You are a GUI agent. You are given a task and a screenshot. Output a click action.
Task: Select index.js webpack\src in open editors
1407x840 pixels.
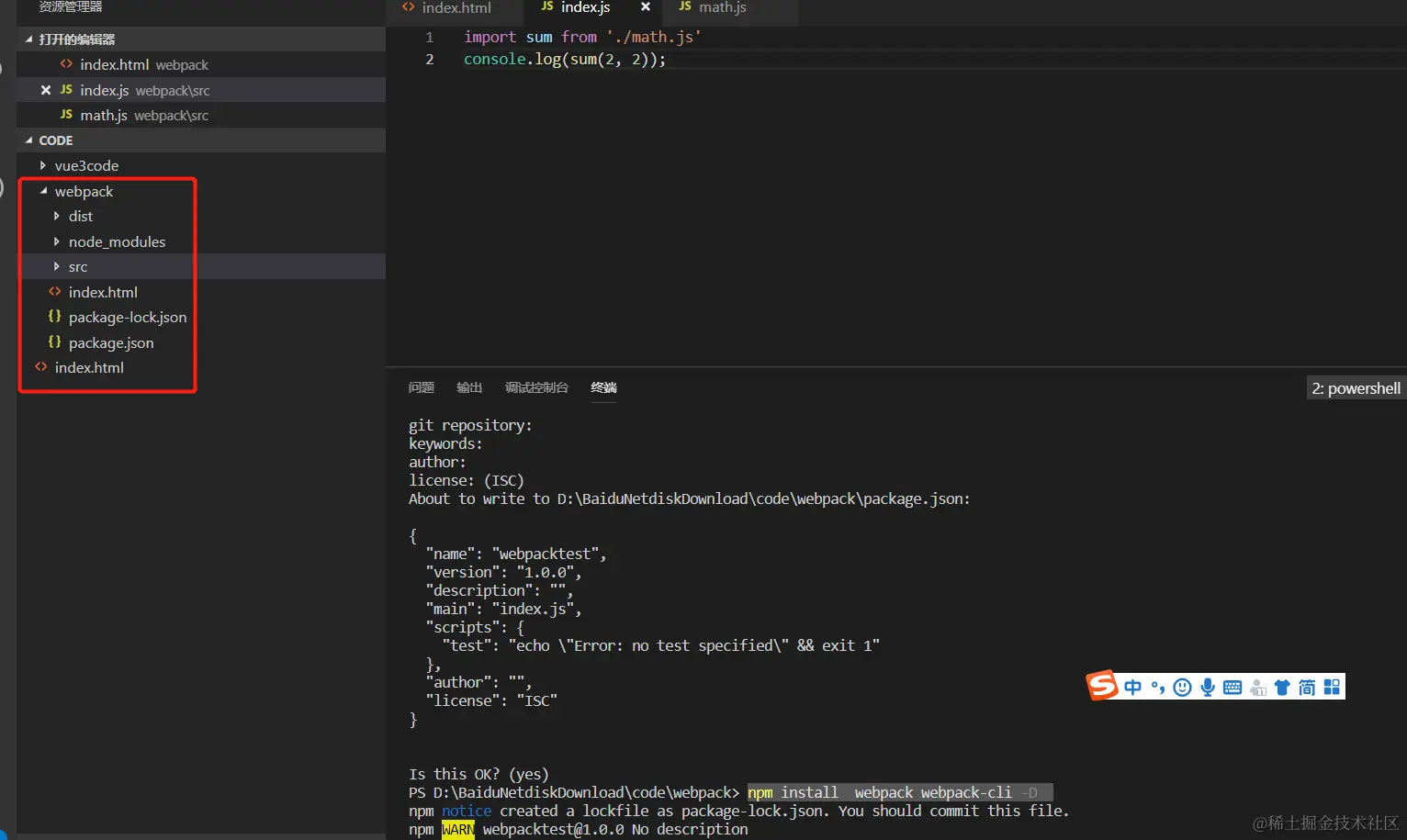point(201,90)
